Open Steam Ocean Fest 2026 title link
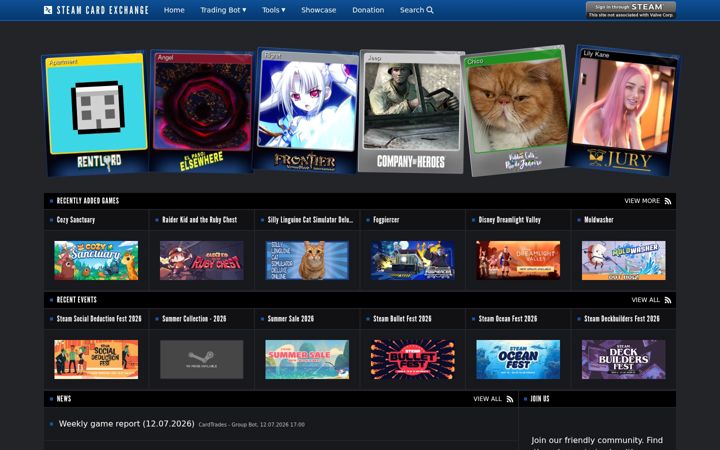The image size is (720, 450). coord(508,319)
